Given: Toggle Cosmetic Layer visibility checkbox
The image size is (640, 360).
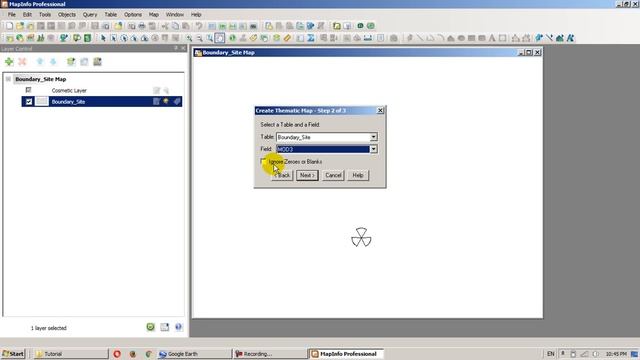Looking at the screenshot, I should [x=28, y=90].
